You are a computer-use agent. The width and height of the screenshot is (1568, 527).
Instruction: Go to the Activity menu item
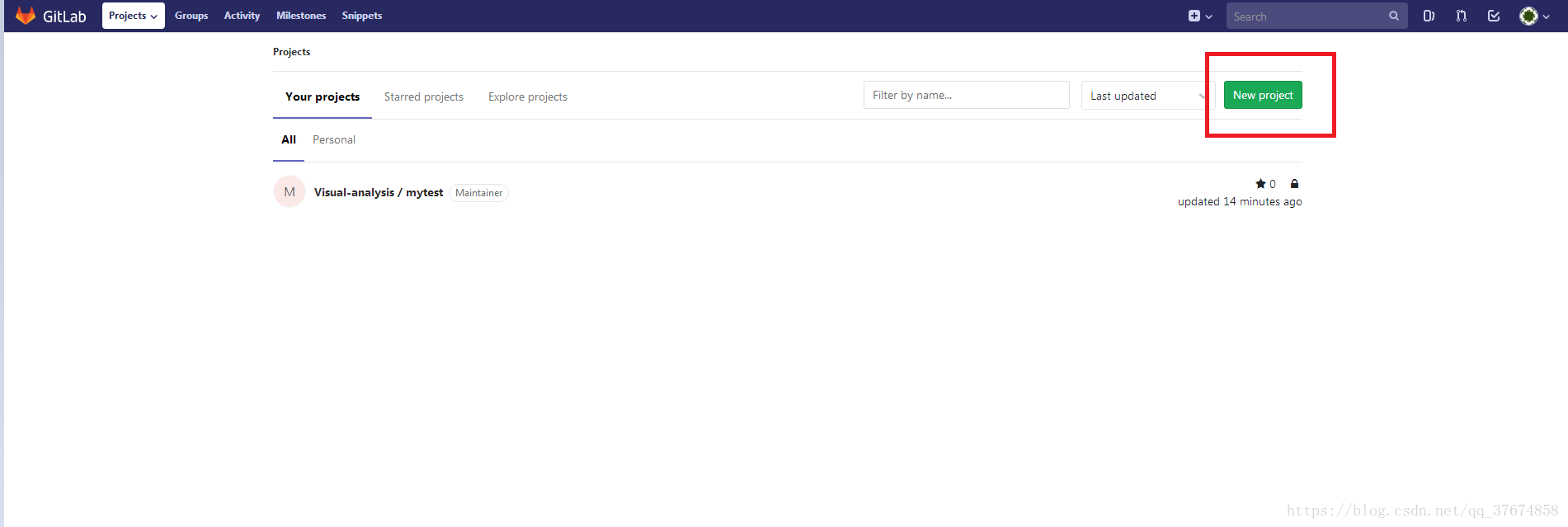click(242, 16)
